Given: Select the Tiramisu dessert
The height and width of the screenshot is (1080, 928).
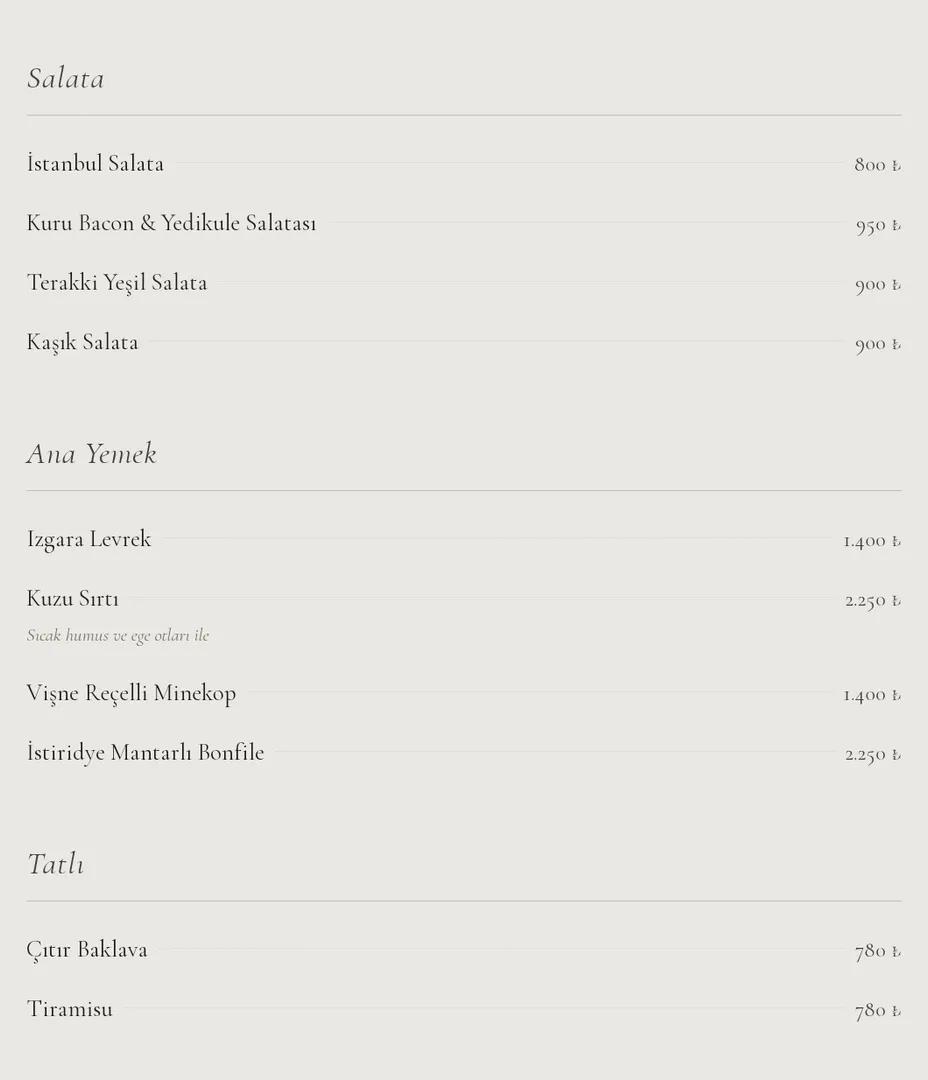Looking at the screenshot, I should (70, 1009).
